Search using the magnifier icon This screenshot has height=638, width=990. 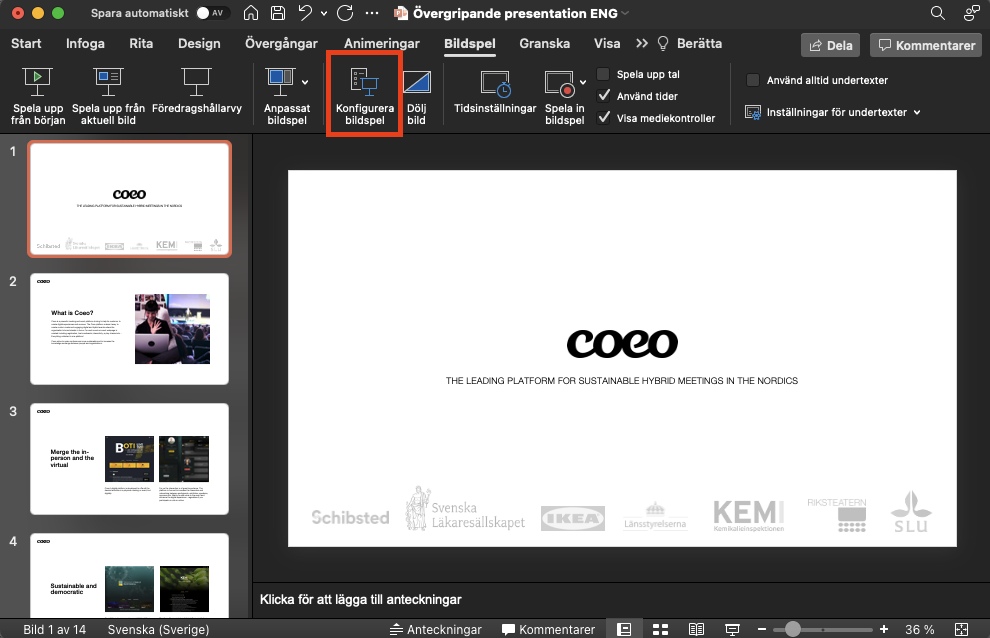(938, 13)
